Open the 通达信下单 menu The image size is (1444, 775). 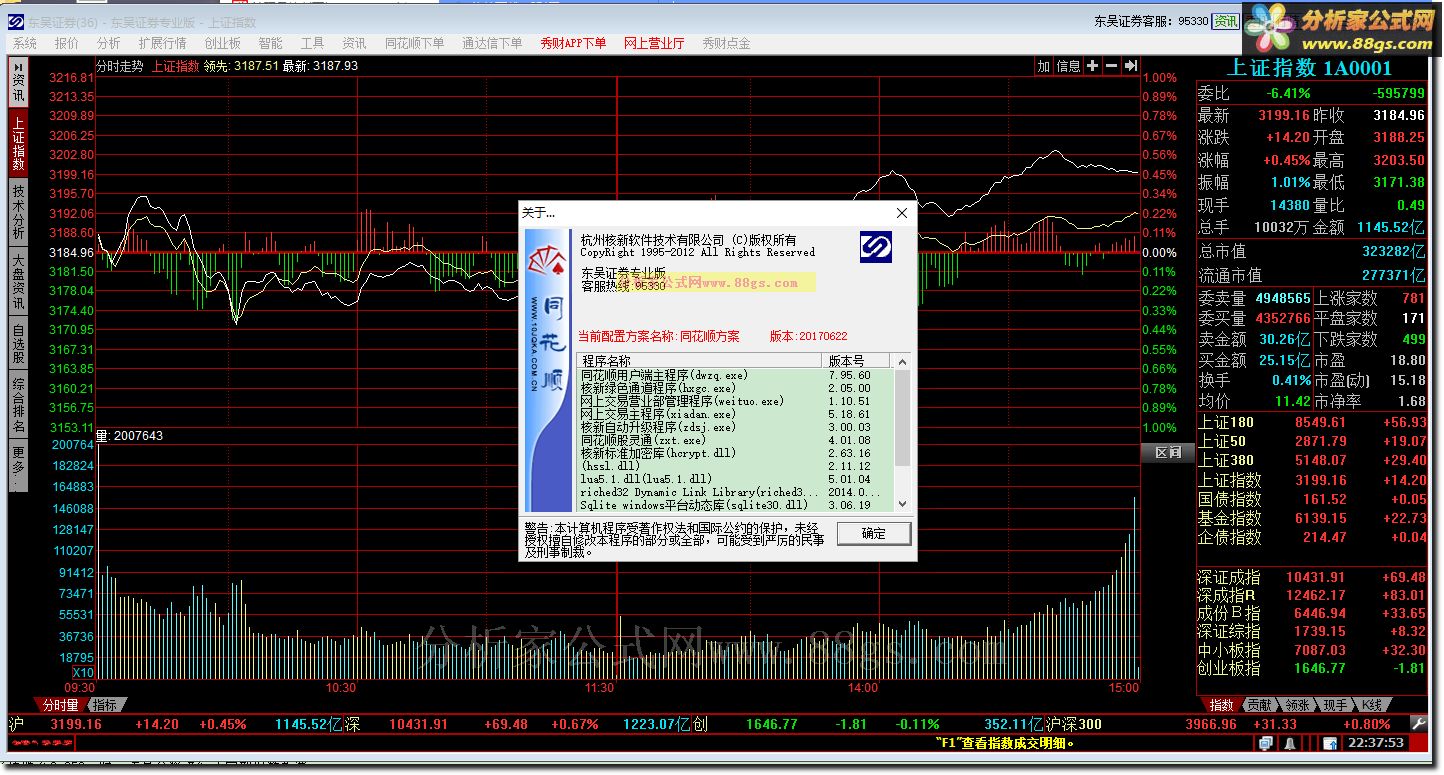coord(492,43)
